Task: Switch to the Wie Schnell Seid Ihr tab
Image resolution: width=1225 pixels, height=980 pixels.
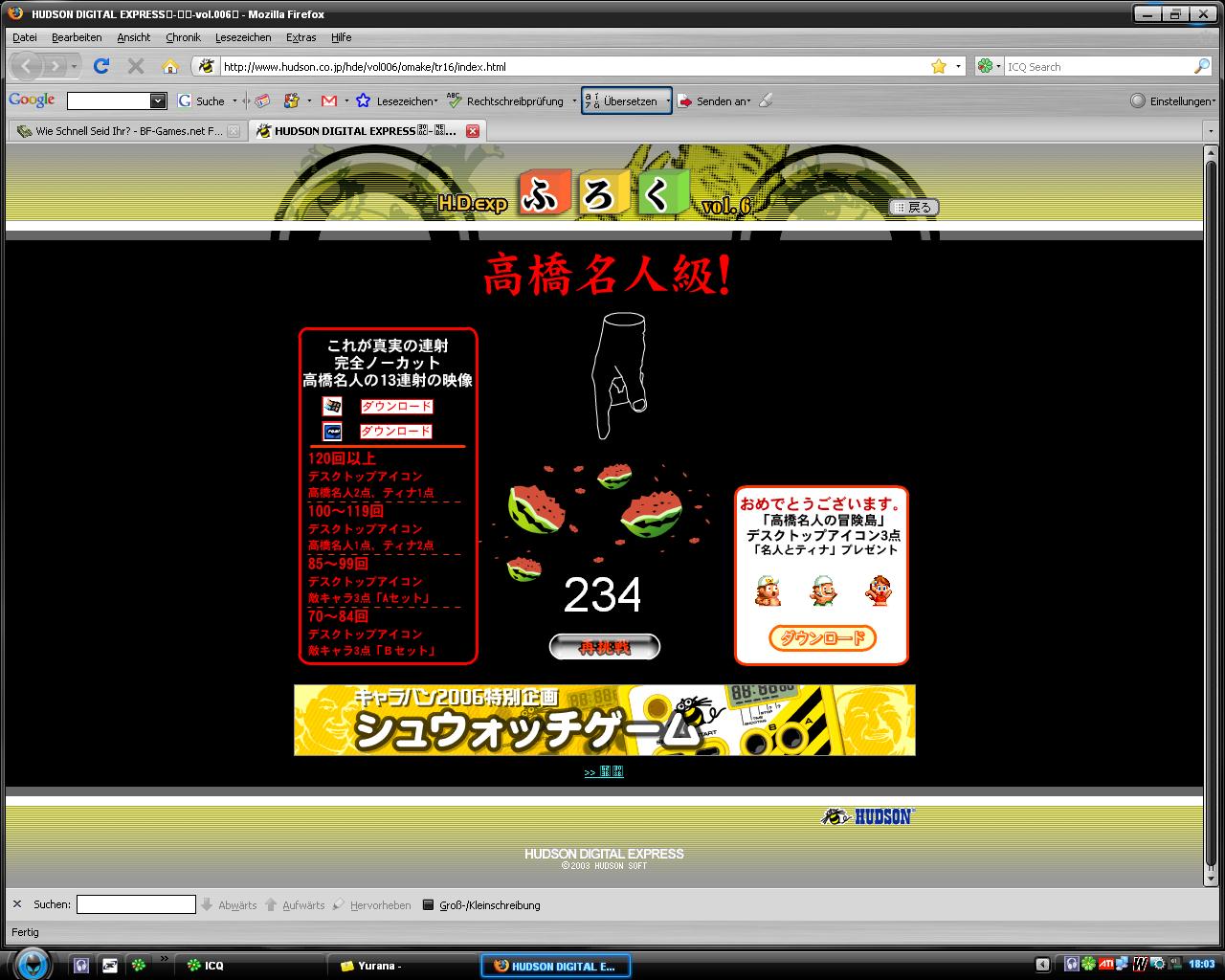Action: coord(128,131)
